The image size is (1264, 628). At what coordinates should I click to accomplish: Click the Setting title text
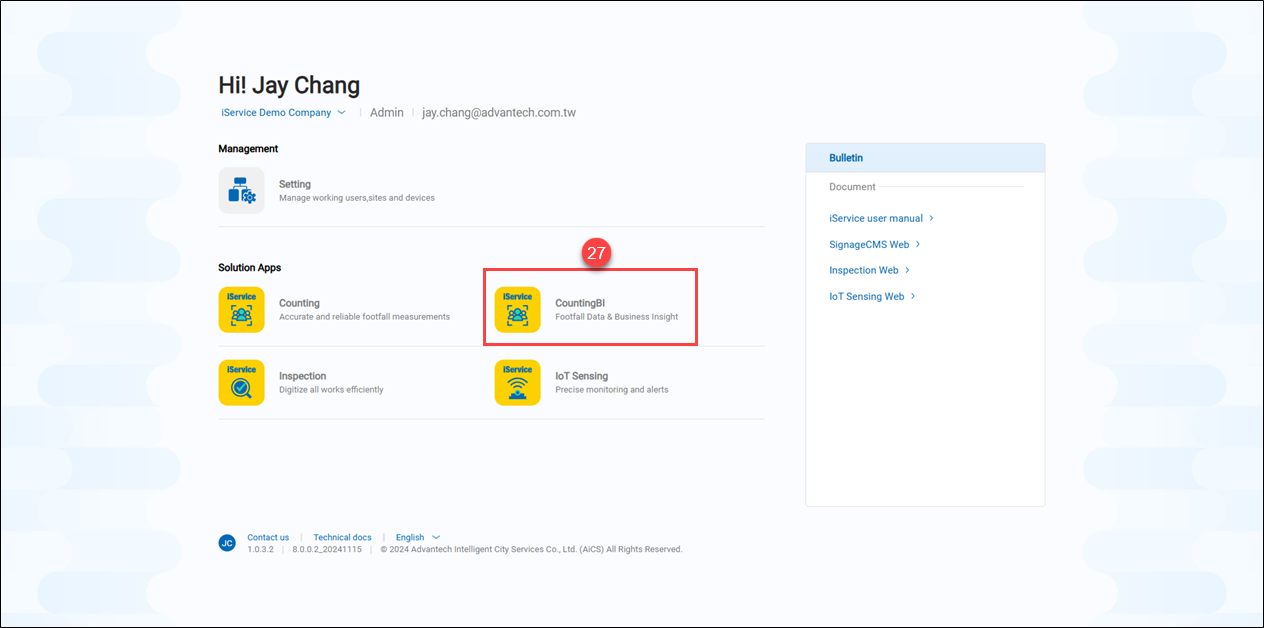point(295,184)
